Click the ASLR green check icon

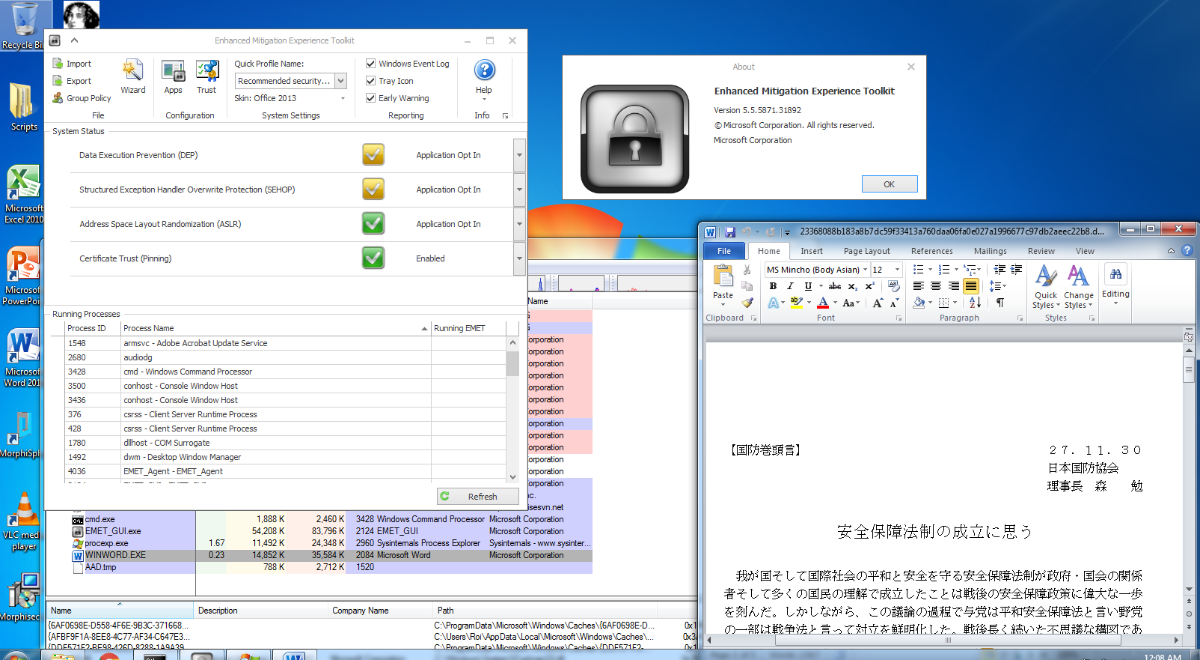click(373, 223)
